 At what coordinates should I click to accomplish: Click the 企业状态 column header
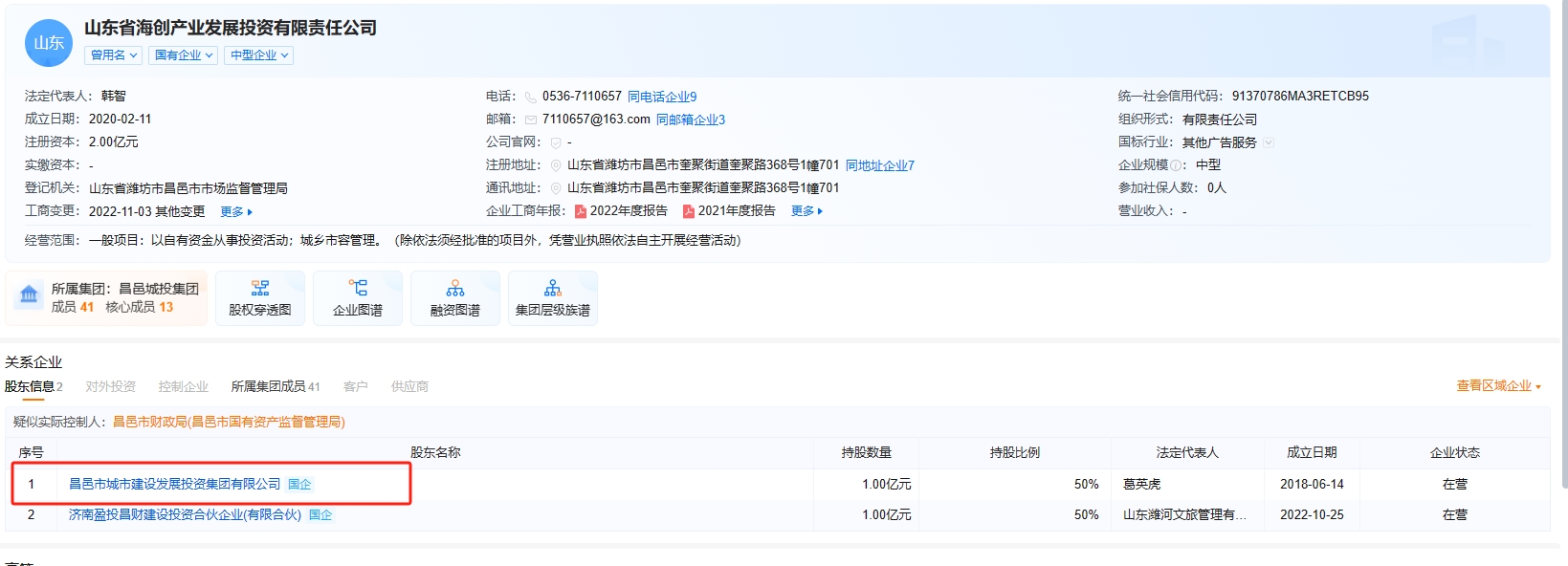(1455, 453)
